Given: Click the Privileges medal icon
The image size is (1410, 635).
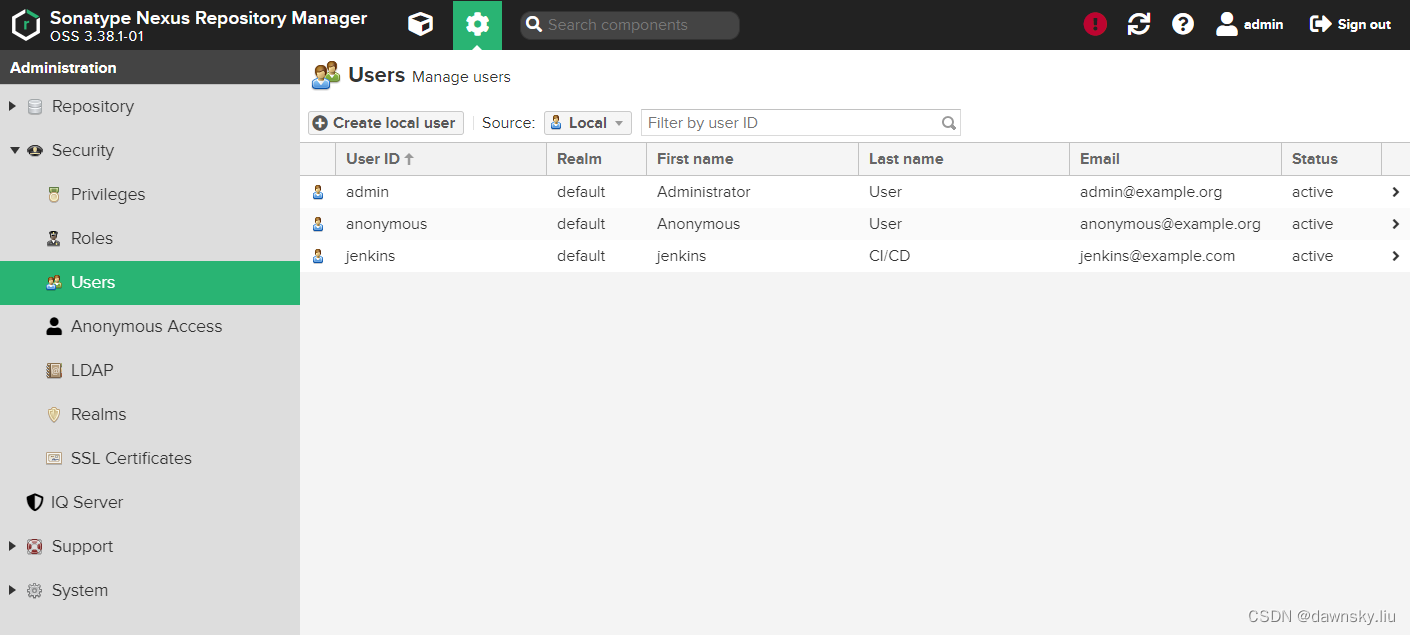Looking at the screenshot, I should (x=54, y=194).
